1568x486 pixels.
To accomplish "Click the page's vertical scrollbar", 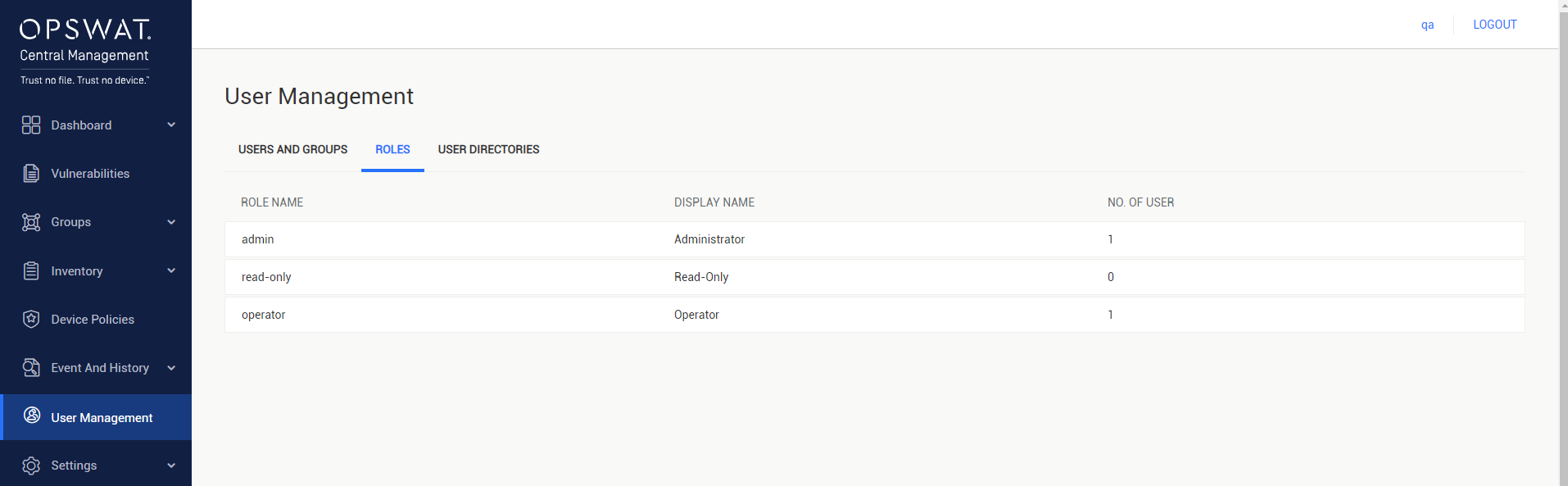I will coord(1563,243).
